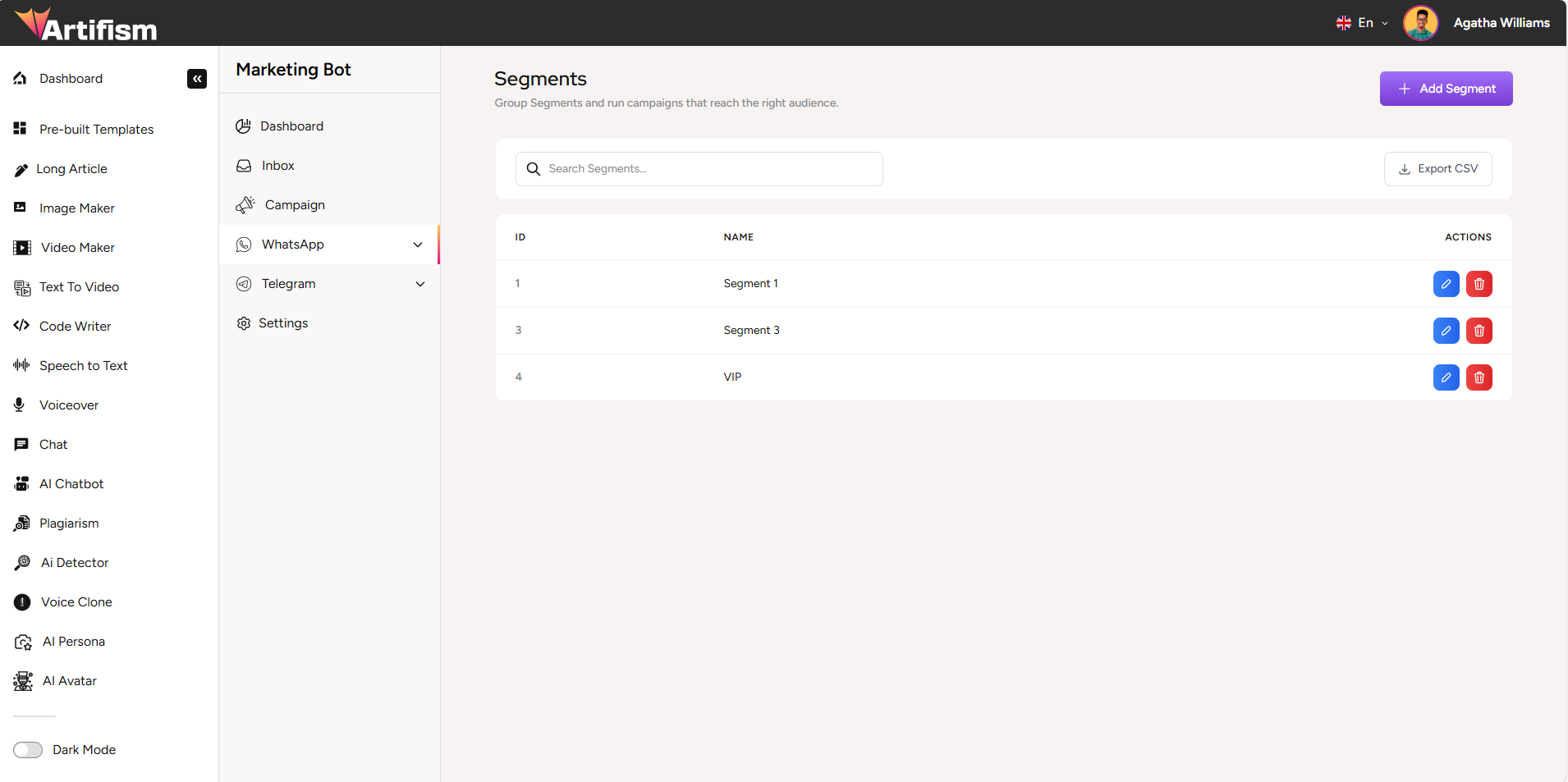Click the Export CSV button
The width and height of the screenshot is (1568, 782).
pyautogui.click(x=1437, y=168)
